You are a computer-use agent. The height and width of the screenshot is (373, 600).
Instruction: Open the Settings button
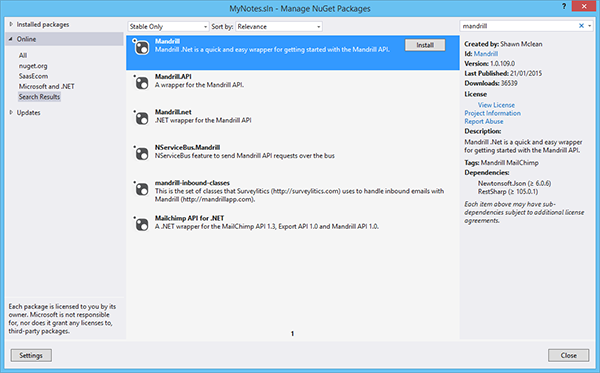pyautogui.click(x=31, y=355)
